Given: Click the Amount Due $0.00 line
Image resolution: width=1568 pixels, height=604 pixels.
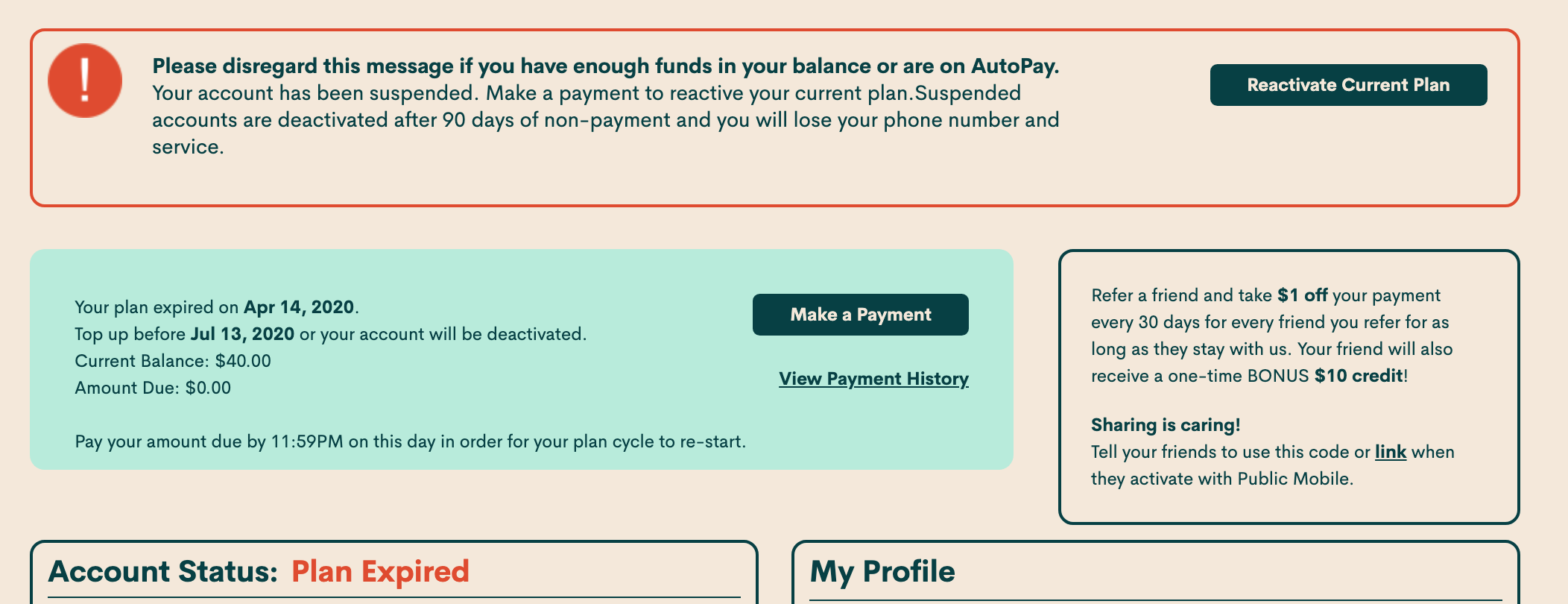Looking at the screenshot, I should coord(153,388).
